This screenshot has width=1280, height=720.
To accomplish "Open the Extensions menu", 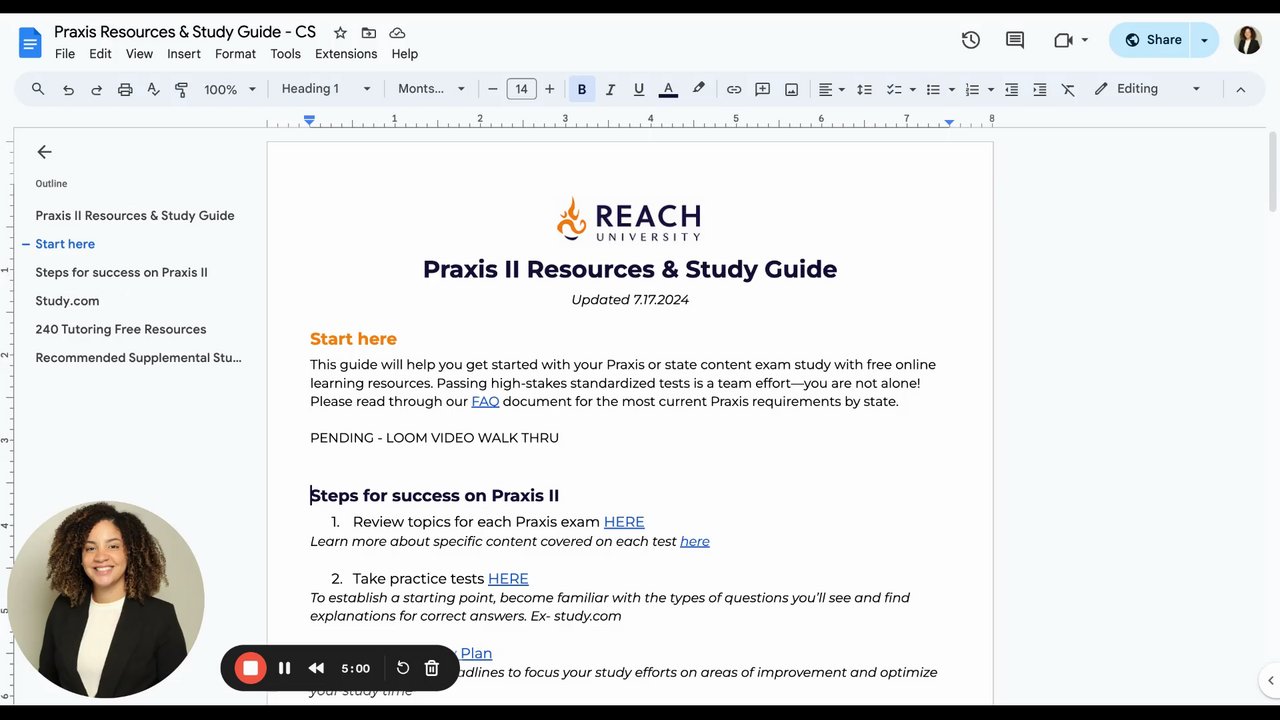I will tap(346, 54).
